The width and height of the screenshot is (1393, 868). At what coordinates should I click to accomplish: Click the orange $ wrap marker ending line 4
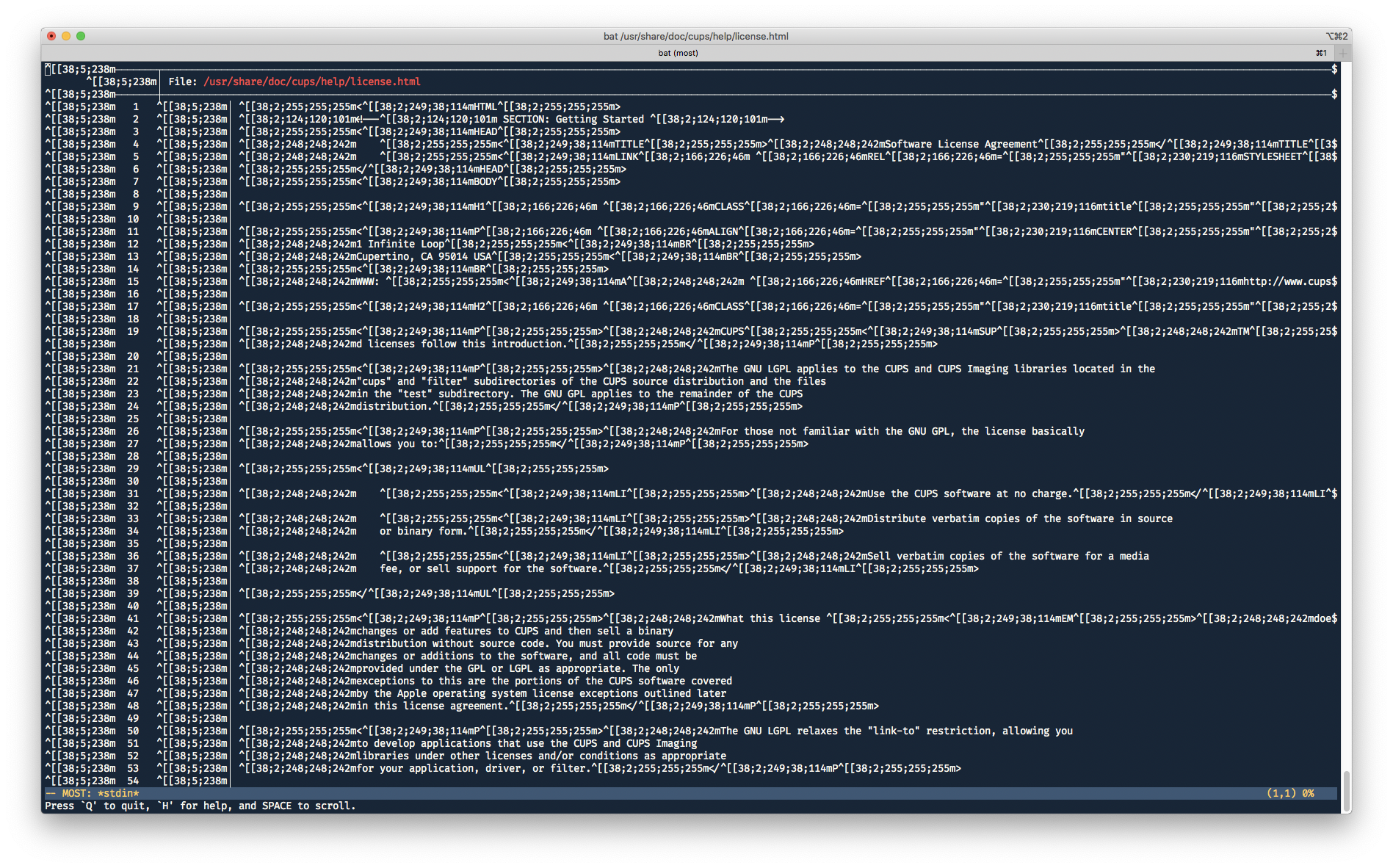pyautogui.click(x=1334, y=144)
